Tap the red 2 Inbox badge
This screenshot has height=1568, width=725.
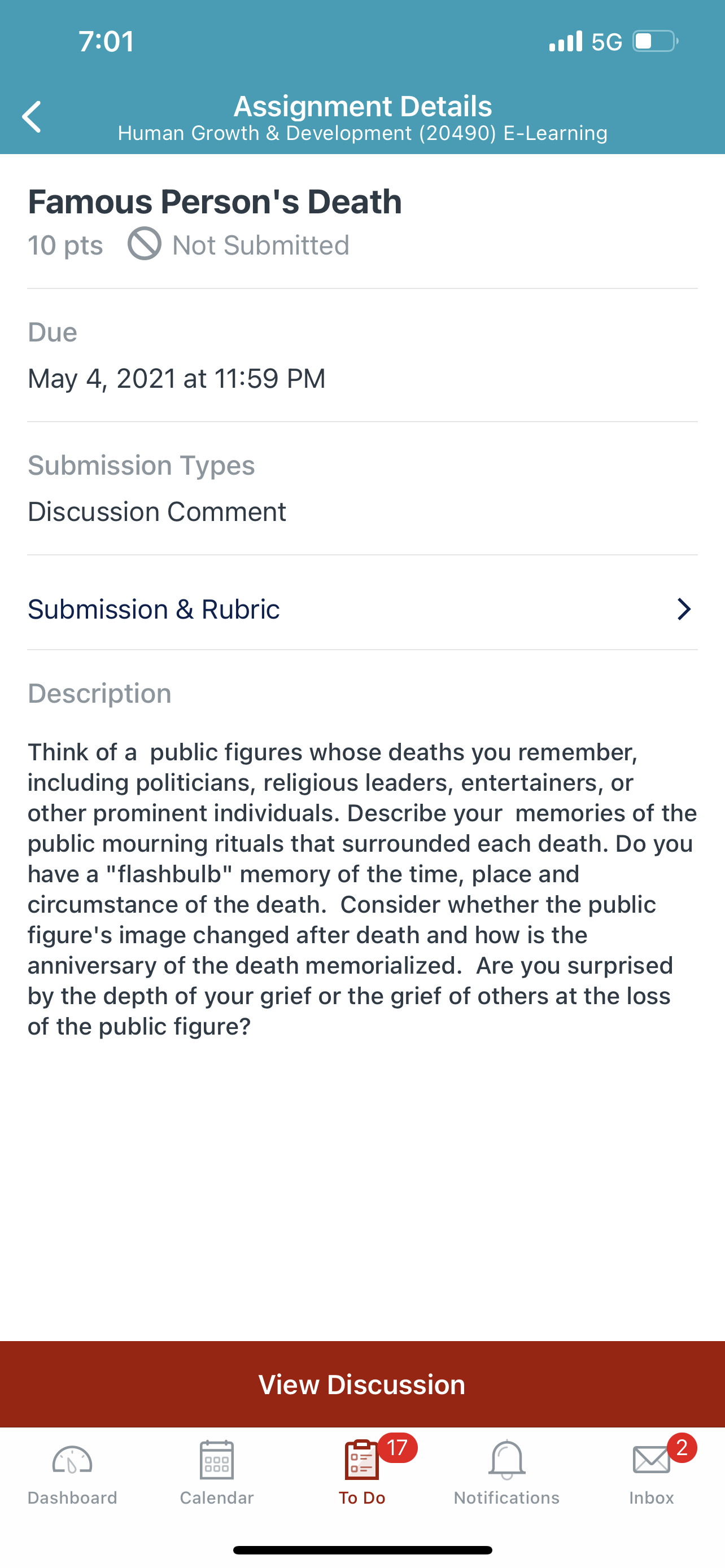682,1447
